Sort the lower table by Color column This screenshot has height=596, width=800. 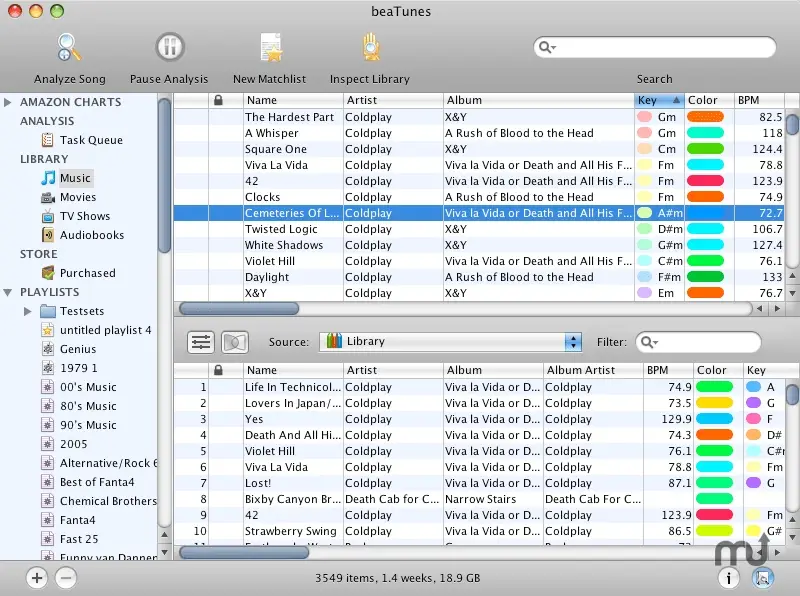pos(719,370)
